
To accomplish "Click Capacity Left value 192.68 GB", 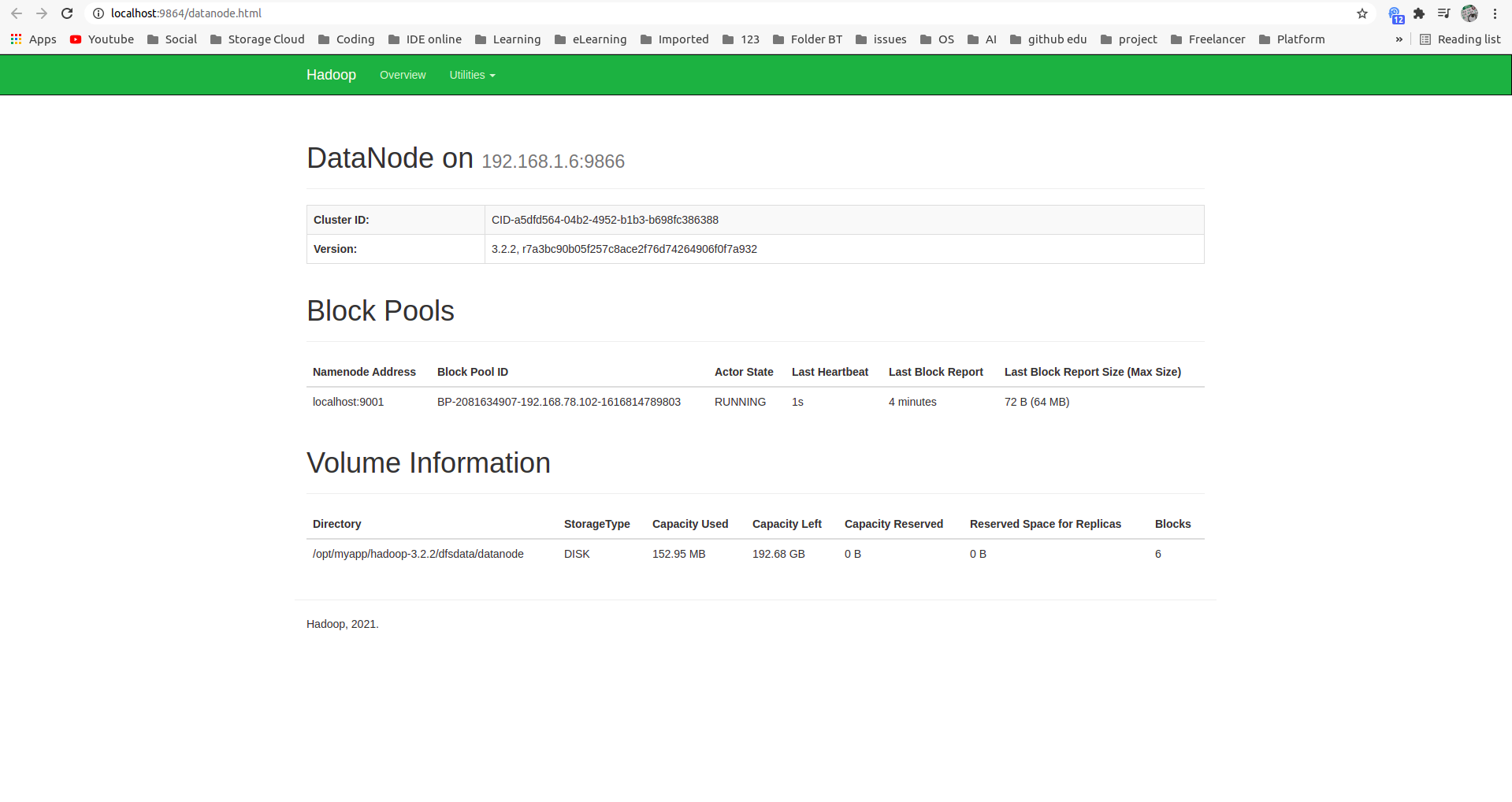I will pyautogui.click(x=778, y=554).
